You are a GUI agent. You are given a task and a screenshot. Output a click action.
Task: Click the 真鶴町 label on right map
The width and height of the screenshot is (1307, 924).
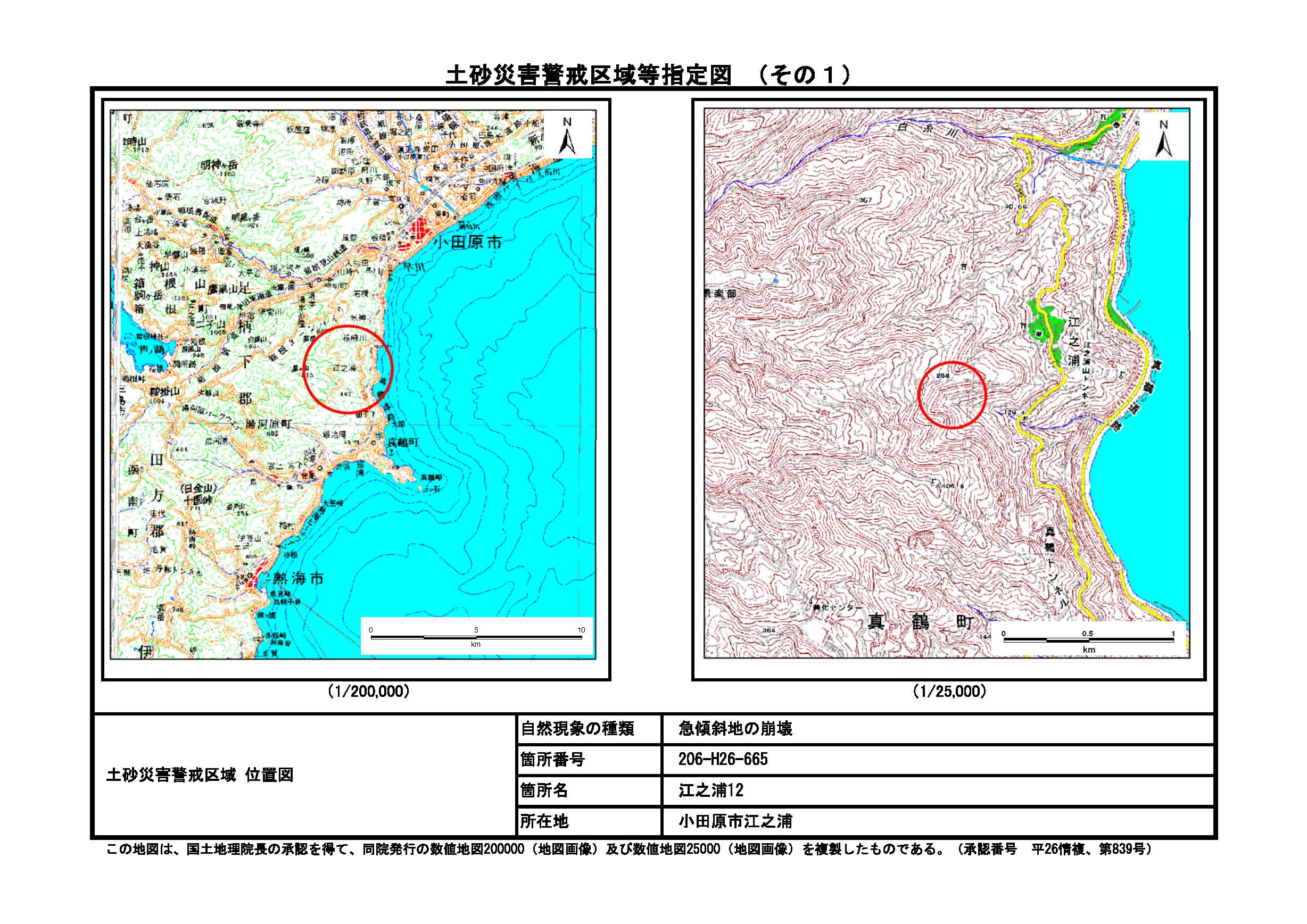click(920, 622)
